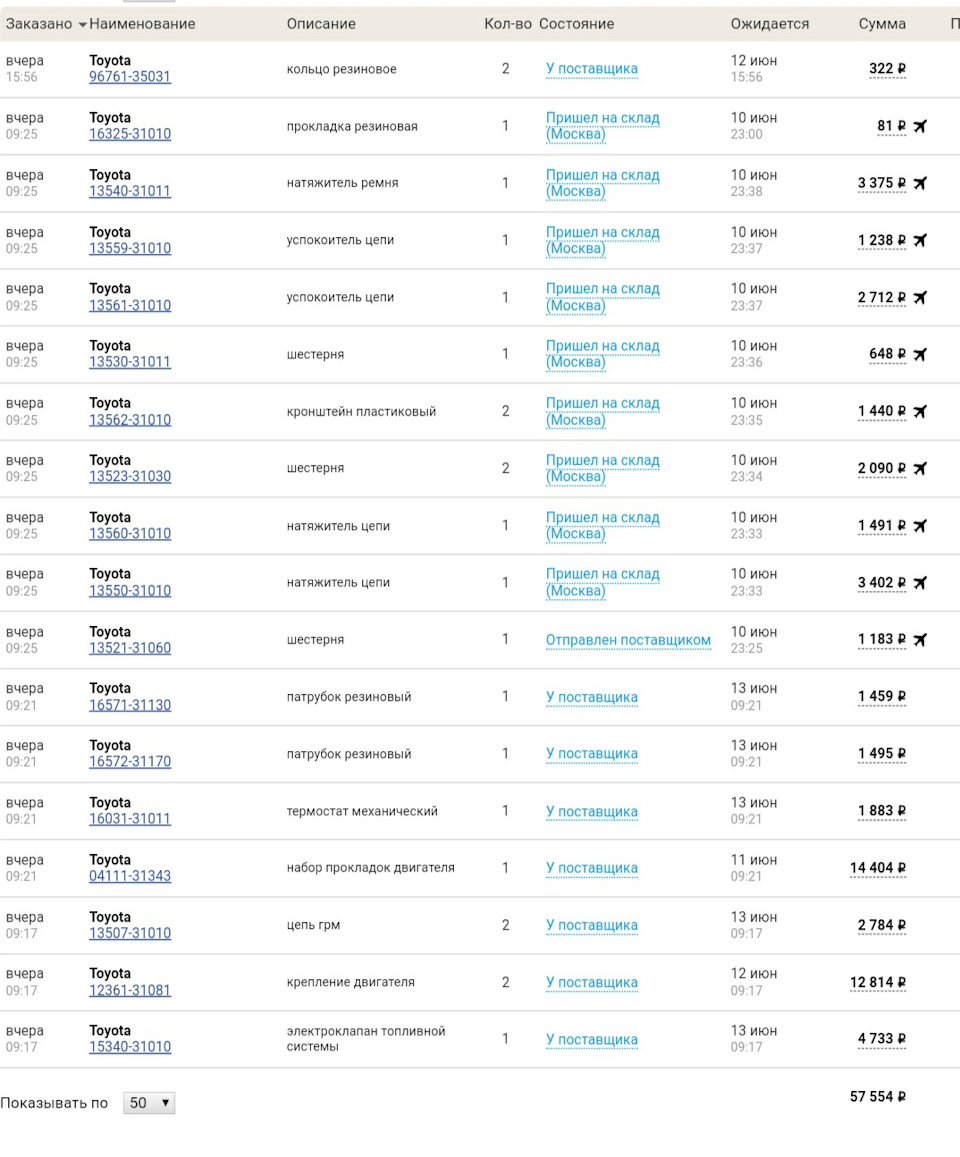The image size is (960, 1157).
Task: Sort by the Заказано column arrow
Action: [81, 24]
